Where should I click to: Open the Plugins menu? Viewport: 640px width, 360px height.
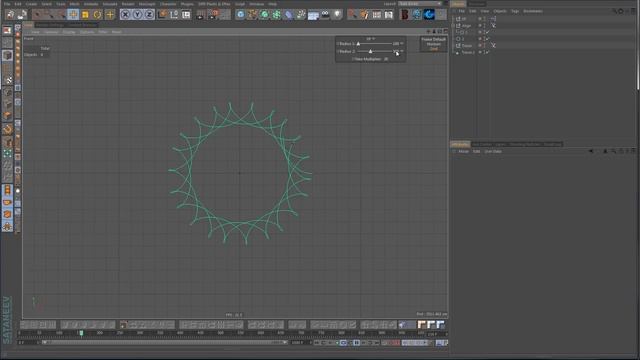point(187,4)
